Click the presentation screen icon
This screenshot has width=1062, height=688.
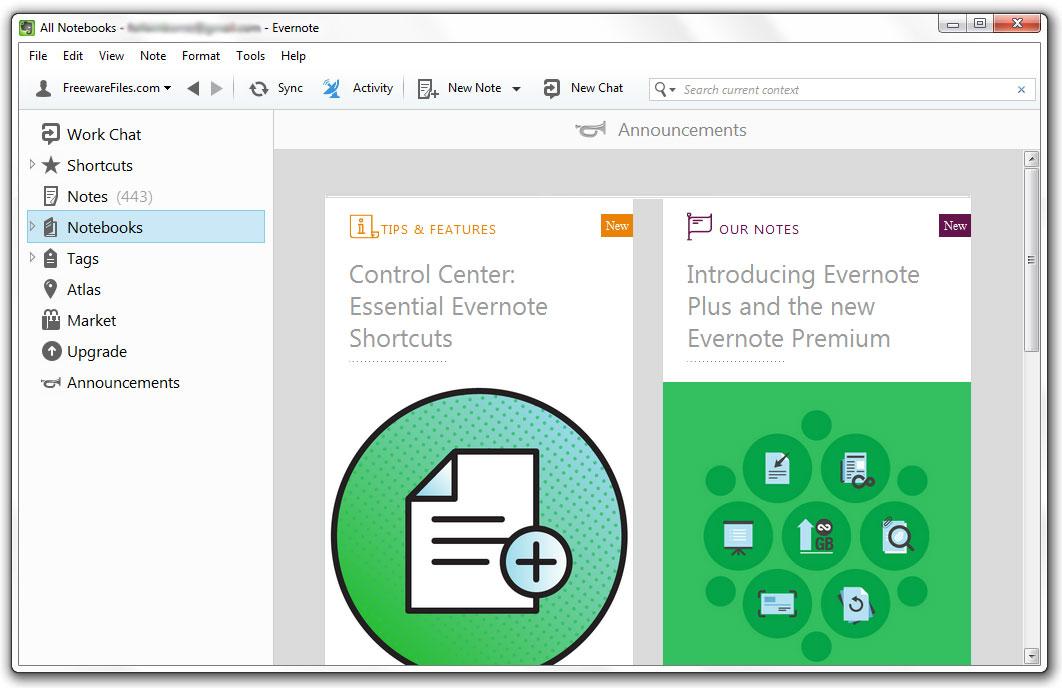738,536
